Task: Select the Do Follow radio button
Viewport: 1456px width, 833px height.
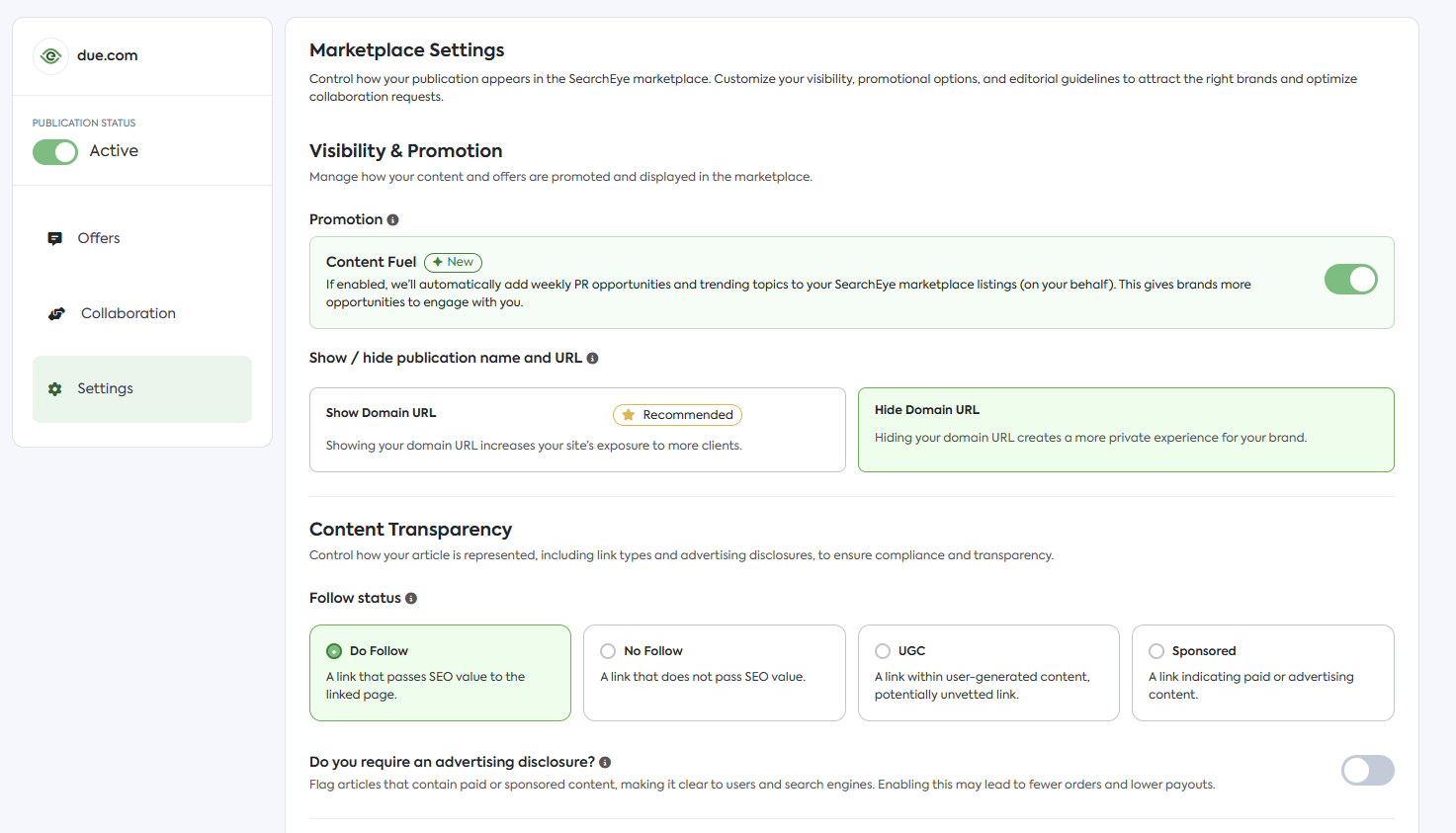Action: point(334,651)
